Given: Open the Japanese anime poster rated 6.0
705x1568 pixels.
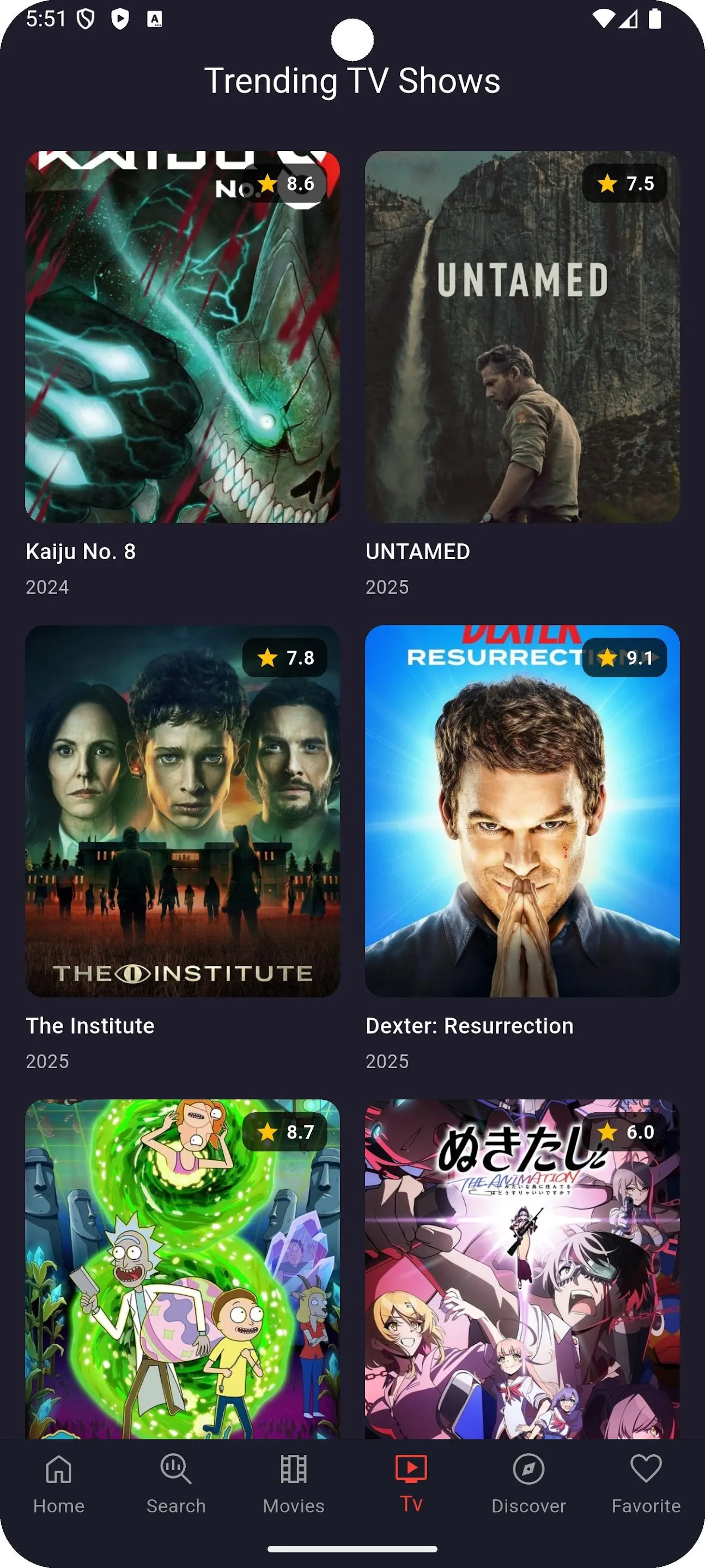Looking at the screenshot, I should [x=522, y=1269].
